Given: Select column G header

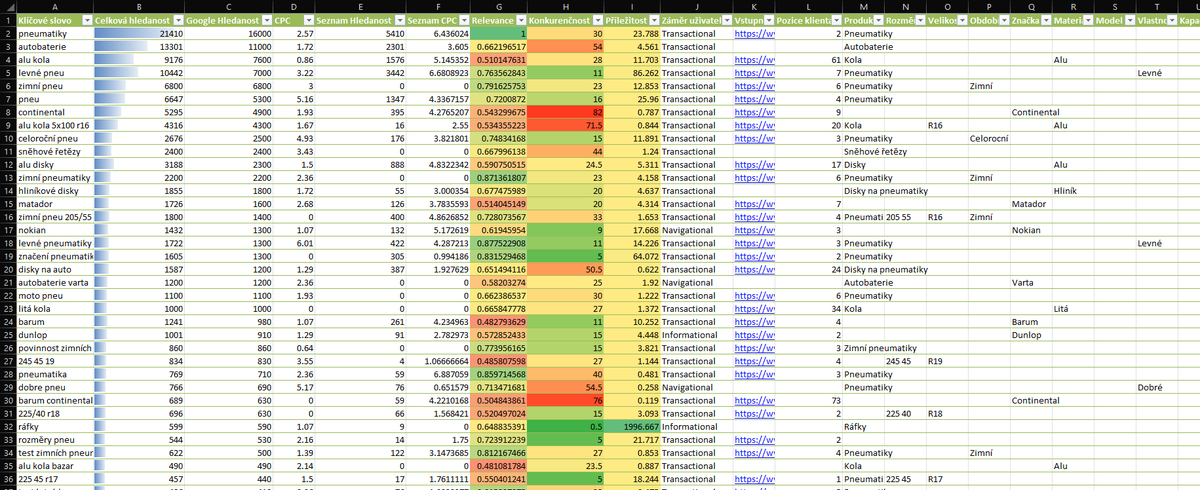Looking at the screenshot, I should [x=499, y=6].
